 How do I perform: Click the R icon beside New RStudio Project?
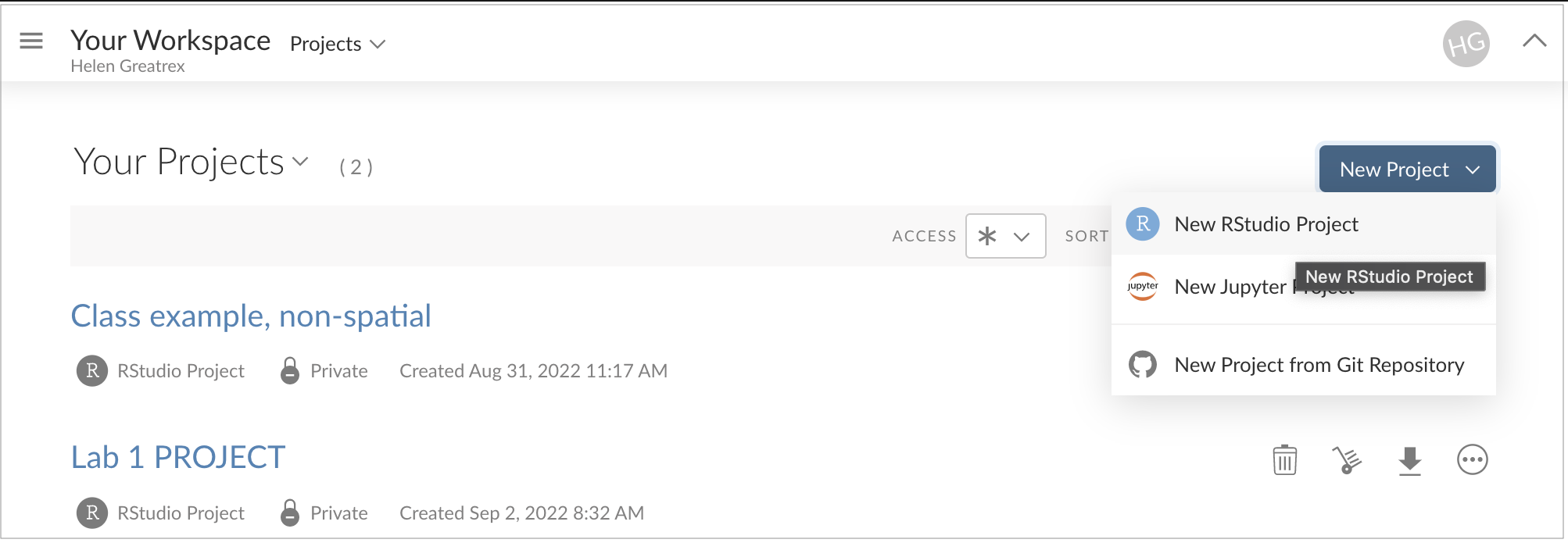(x=1142, y=224)
